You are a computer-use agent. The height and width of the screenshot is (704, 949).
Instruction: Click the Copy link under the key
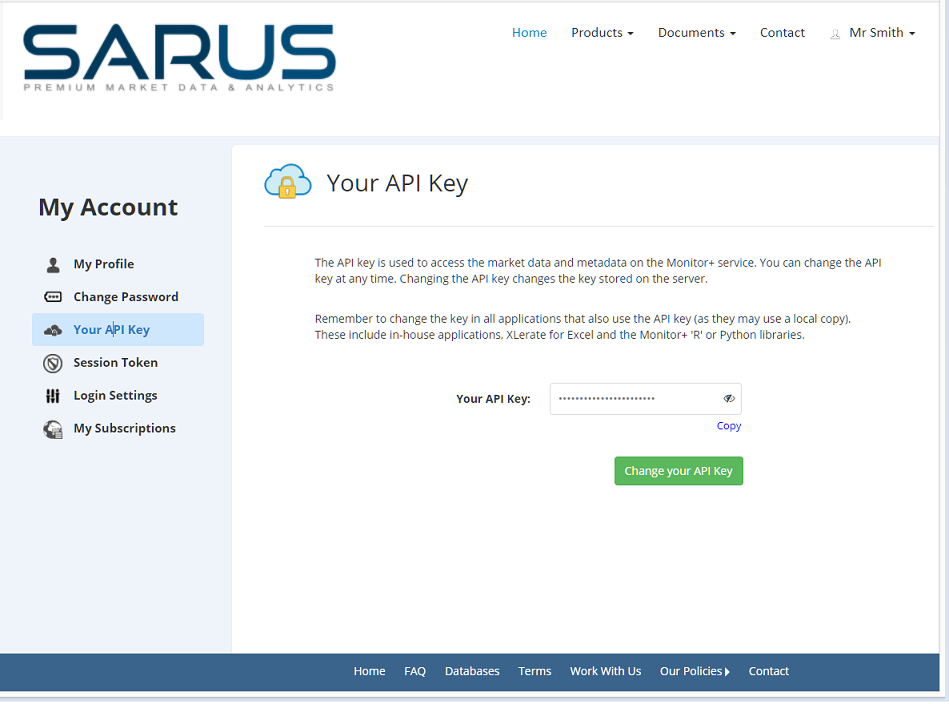click(729, 426)
